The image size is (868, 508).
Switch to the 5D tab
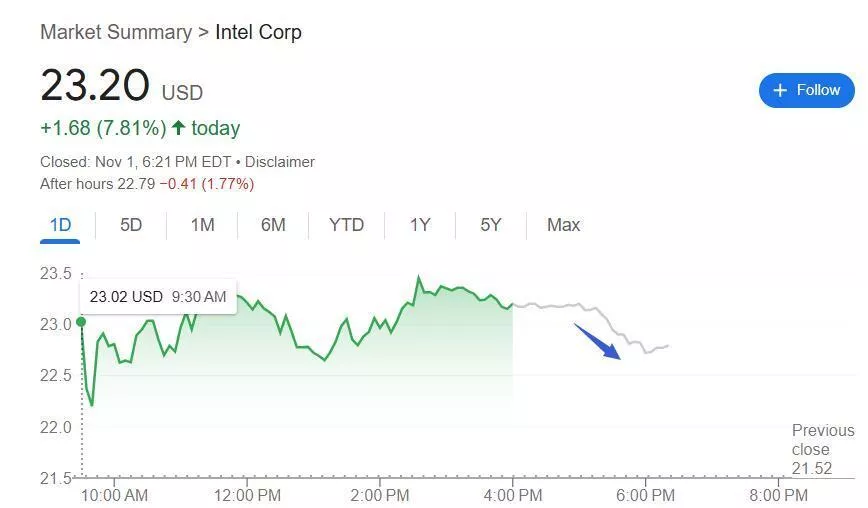131,225
